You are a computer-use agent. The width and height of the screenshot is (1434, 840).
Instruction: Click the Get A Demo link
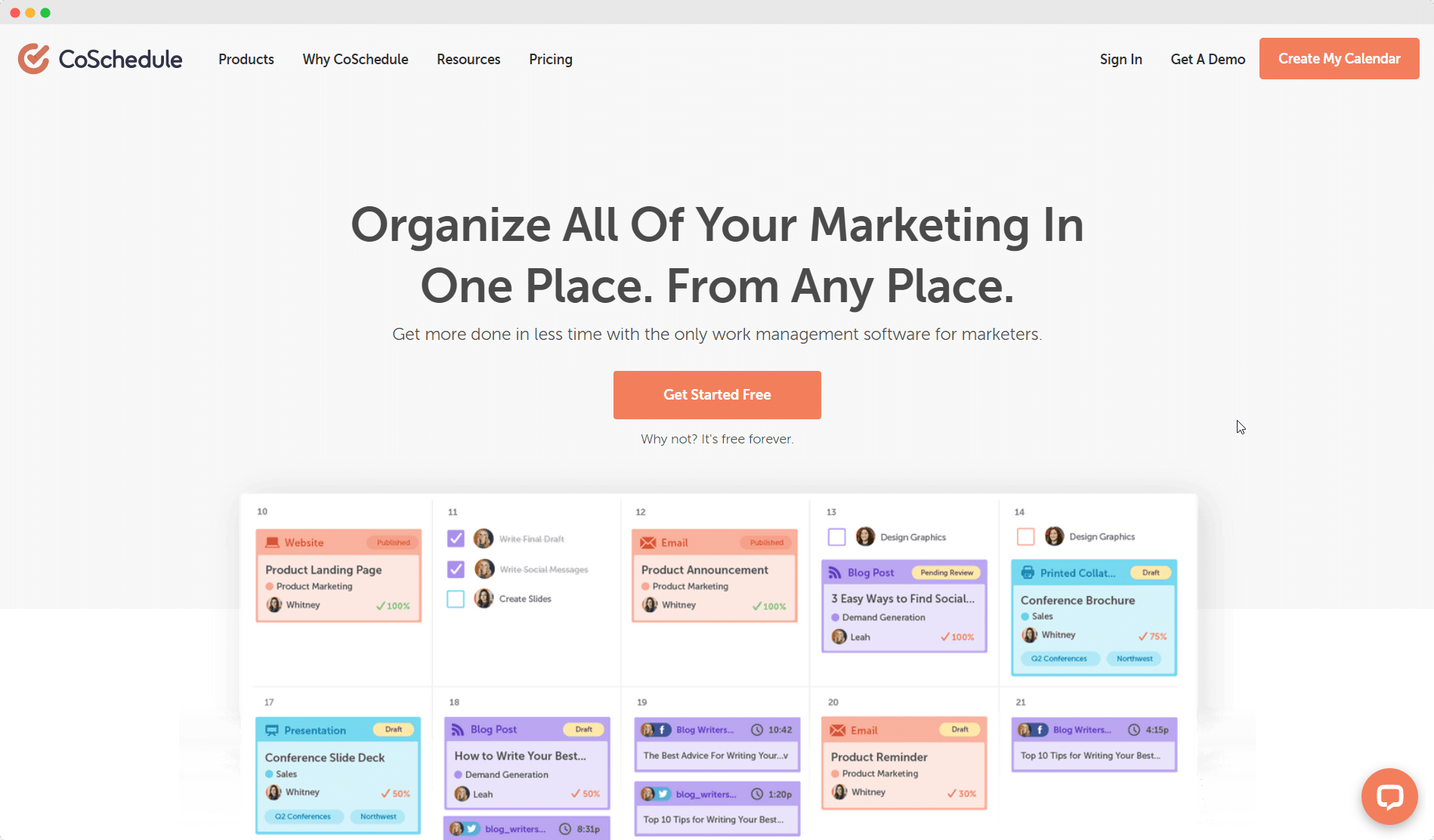coord(1207,59)
